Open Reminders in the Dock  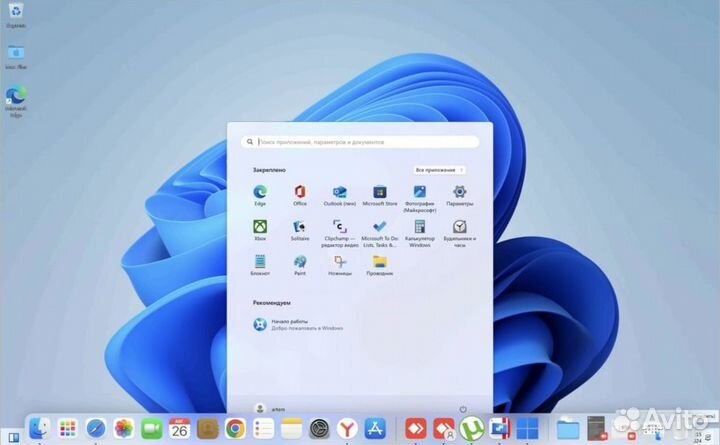264,429
